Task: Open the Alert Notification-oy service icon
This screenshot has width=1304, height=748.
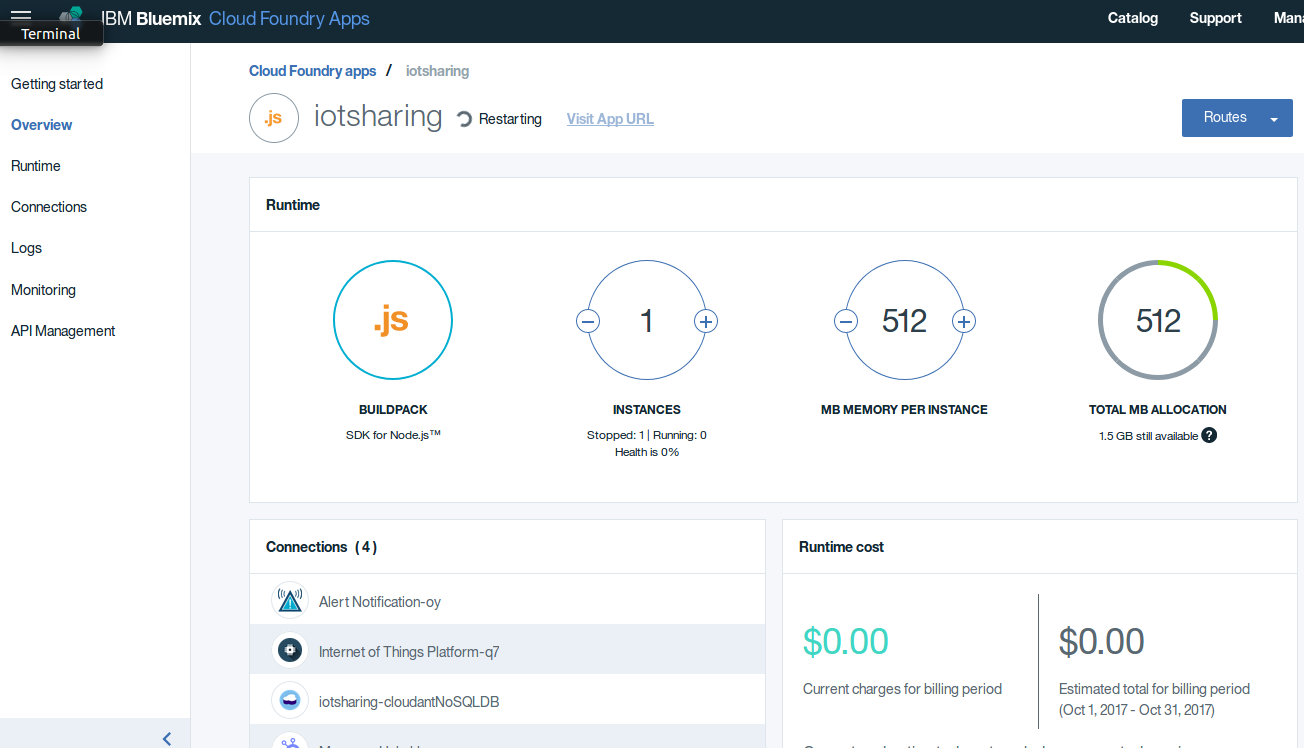Action: [x=290, y=599]
